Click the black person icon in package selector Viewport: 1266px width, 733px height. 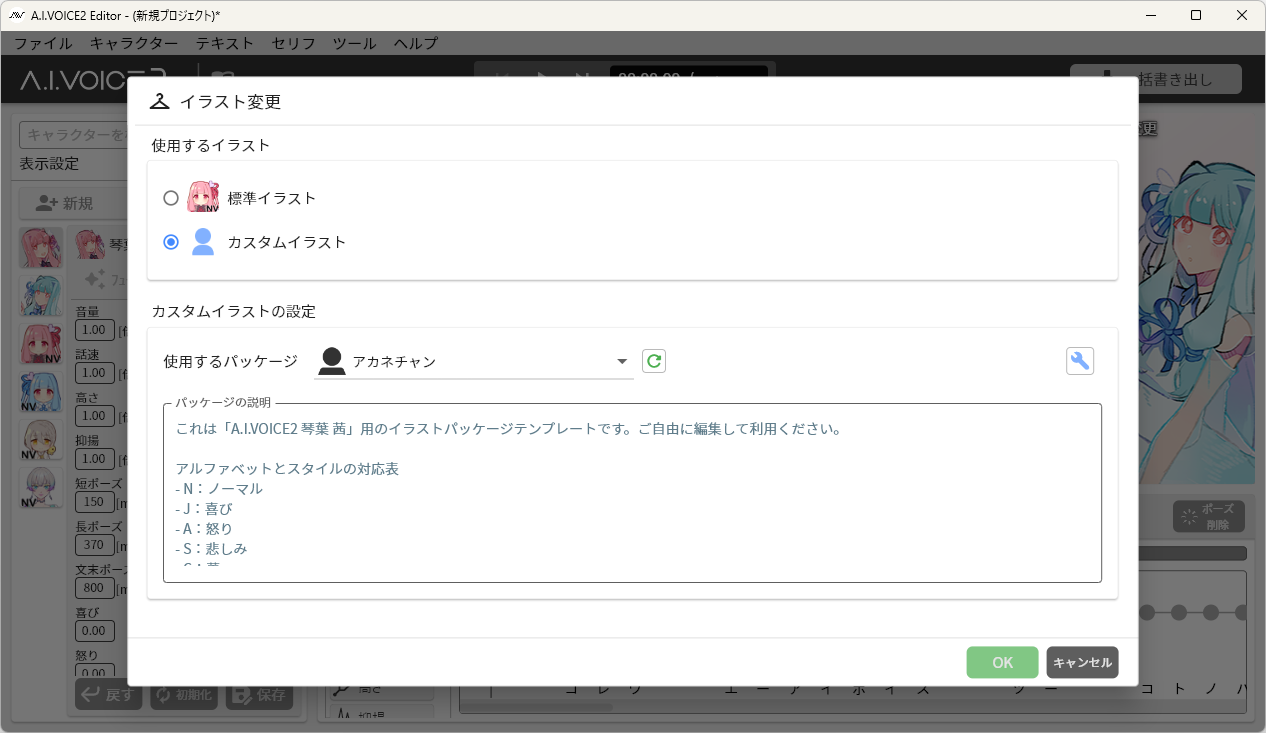coord(332,361)
